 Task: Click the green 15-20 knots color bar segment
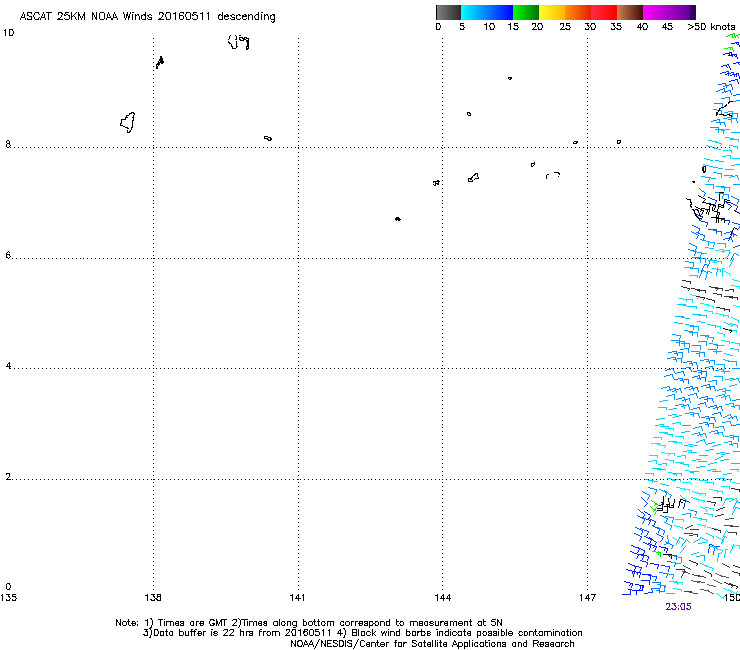click(x=526, y=12)
